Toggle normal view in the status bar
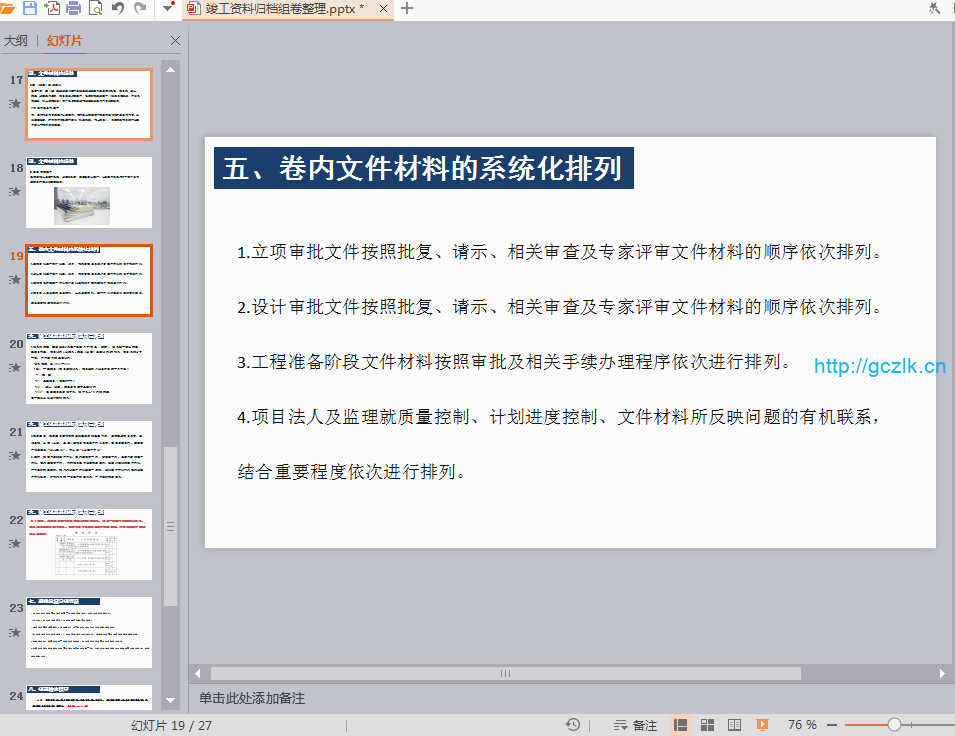This screenshot has width=955, height=736. coord(680,725)
